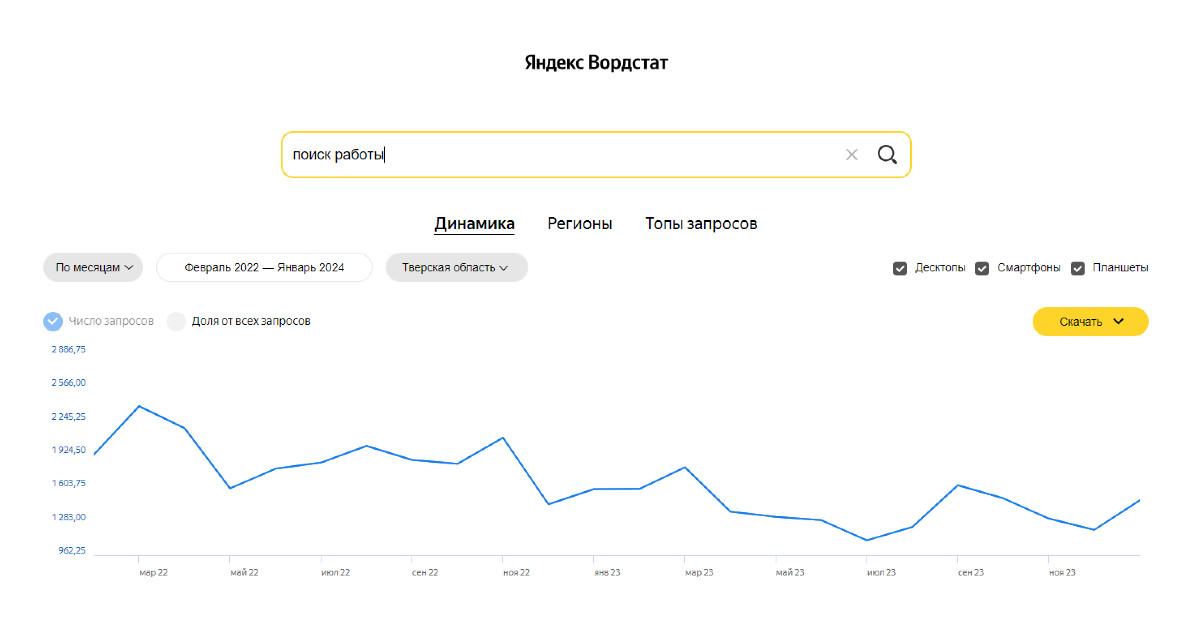Click the 2 886,75 value on the y-axis
Image resolution: width=1200 pixels, height=630 pixels.
coord(69,349)
